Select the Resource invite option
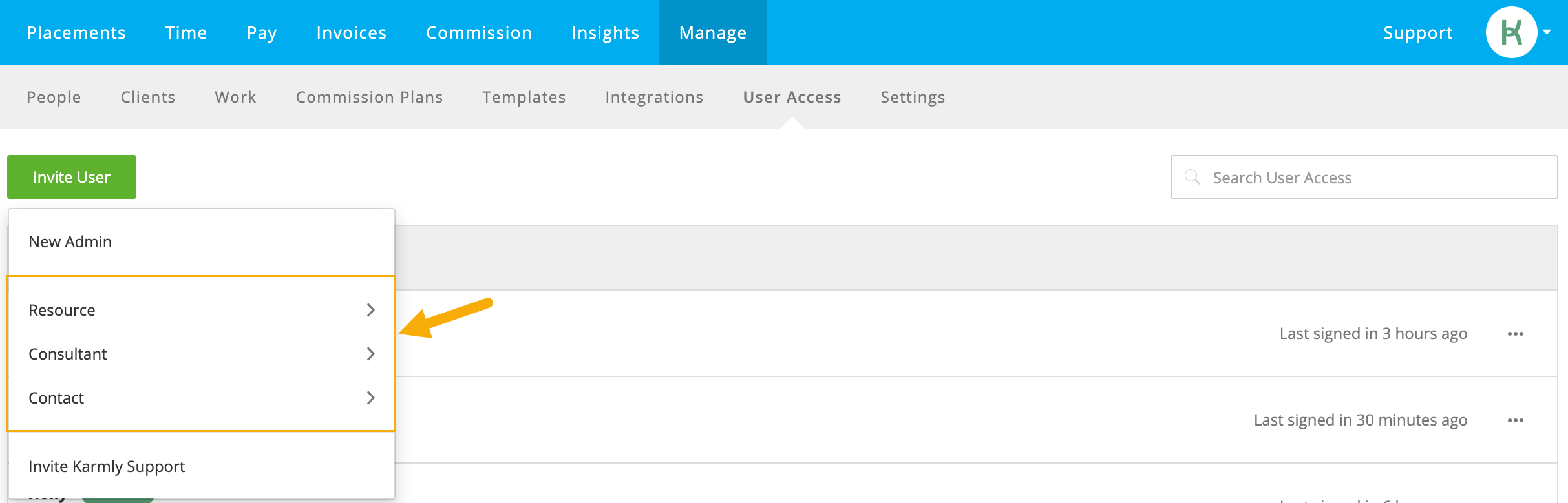The width and height of the screenshot is (1568, 503). (x=202, y=310)
